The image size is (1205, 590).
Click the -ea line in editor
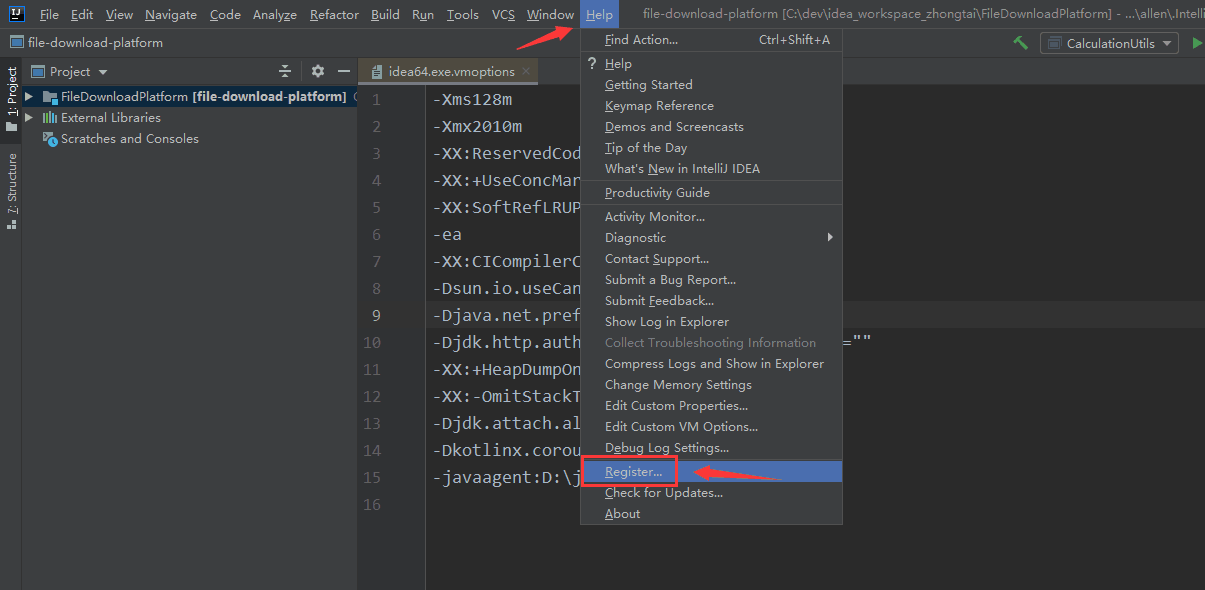[x=447, y=235]
